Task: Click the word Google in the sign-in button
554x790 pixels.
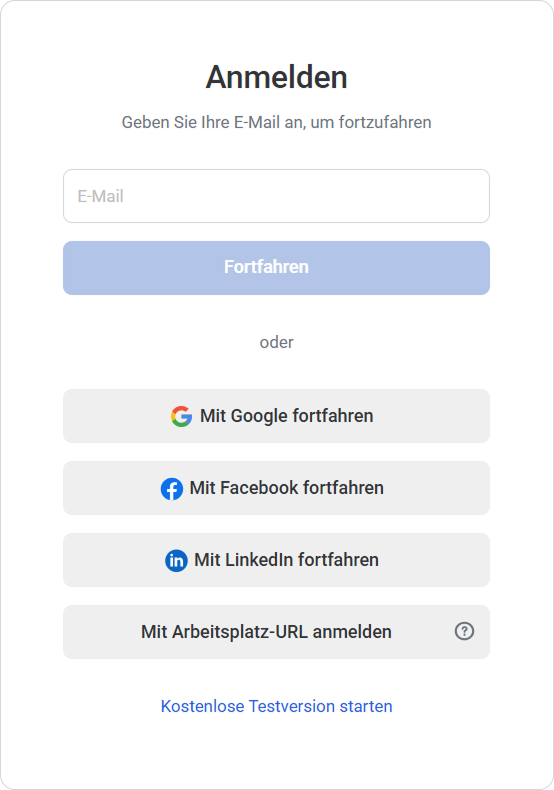Action: coord(259,417)
